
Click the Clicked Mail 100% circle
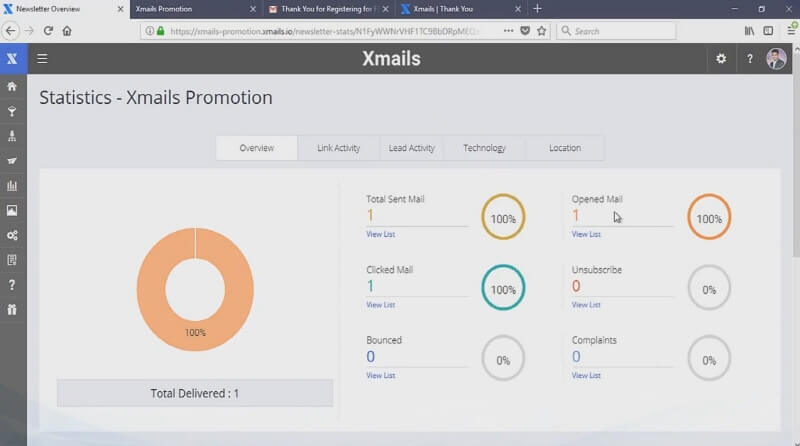coord(503,288)
